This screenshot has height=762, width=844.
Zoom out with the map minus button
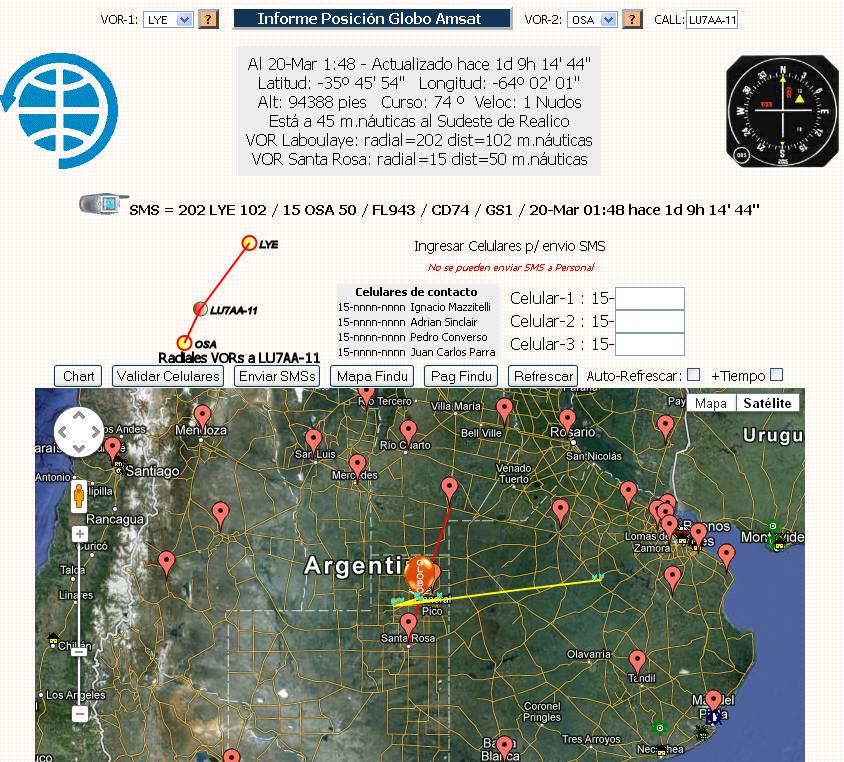point(80,714)
